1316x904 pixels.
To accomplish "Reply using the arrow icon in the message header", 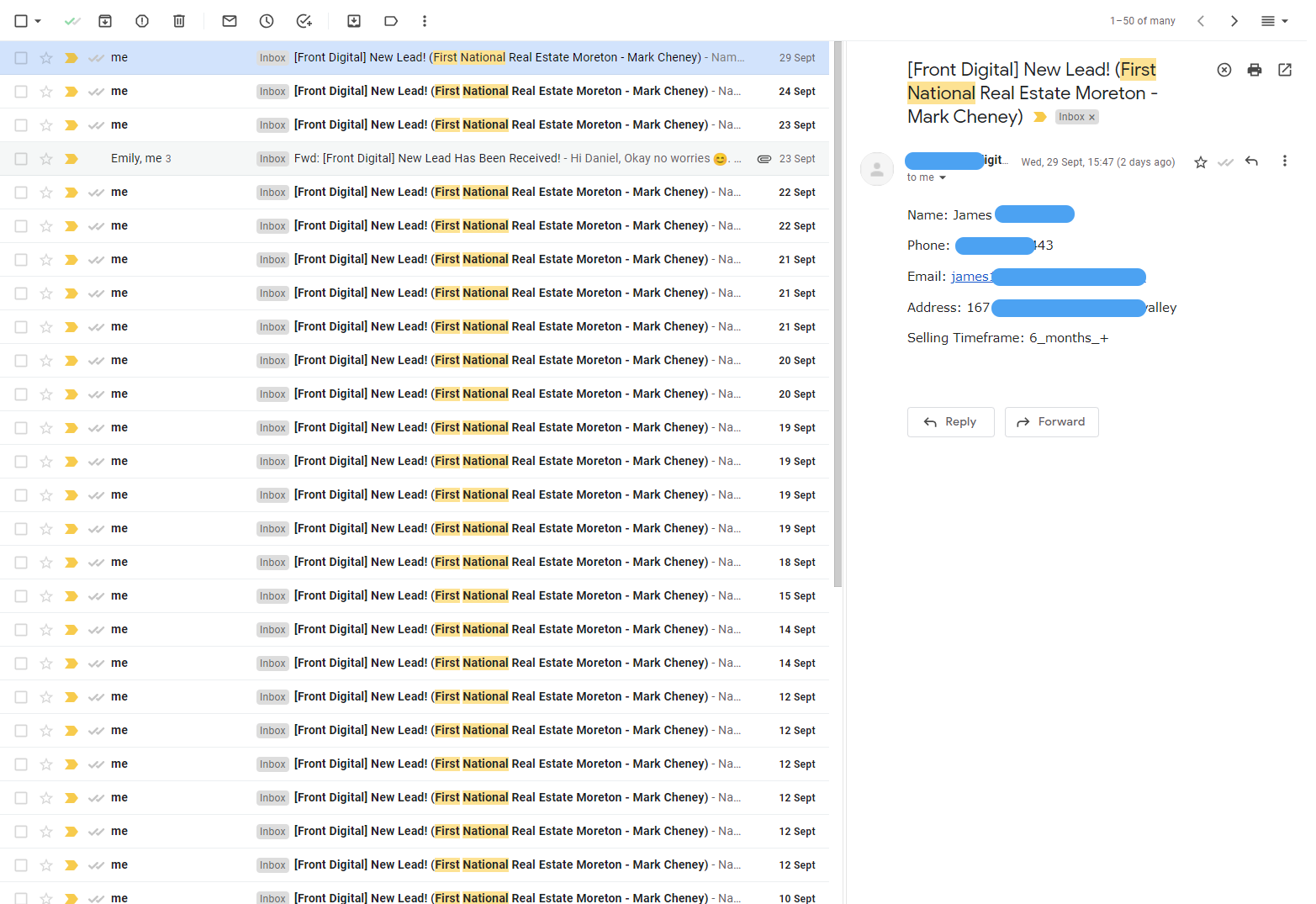I will click(x=1251, y=161).
